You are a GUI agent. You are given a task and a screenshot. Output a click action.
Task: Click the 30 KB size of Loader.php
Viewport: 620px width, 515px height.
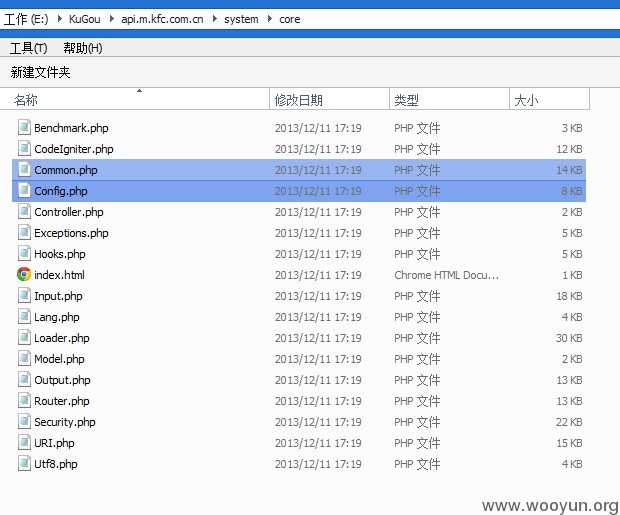pyautogui.click(x=569, y=337)
